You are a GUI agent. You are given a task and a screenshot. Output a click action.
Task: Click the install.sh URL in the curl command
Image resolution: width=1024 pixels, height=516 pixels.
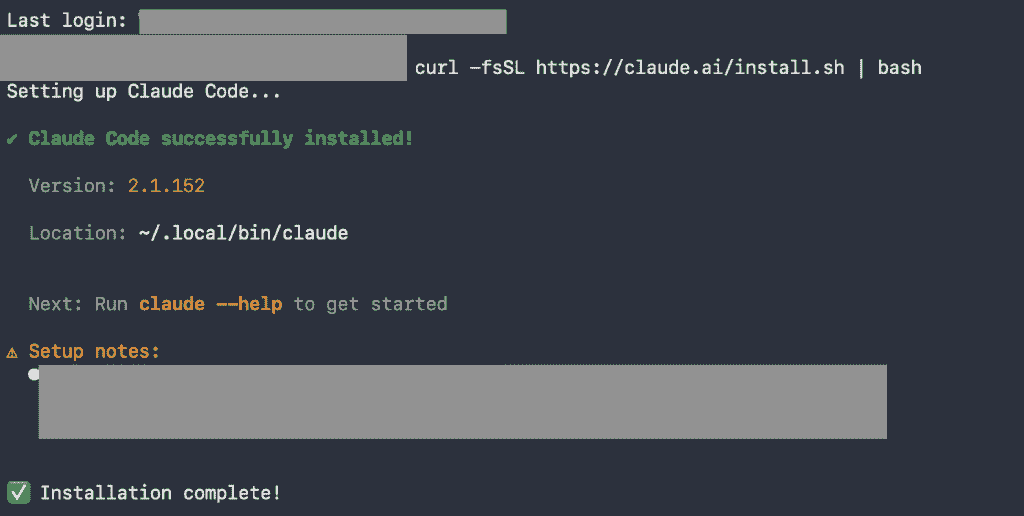coord(690,67)
